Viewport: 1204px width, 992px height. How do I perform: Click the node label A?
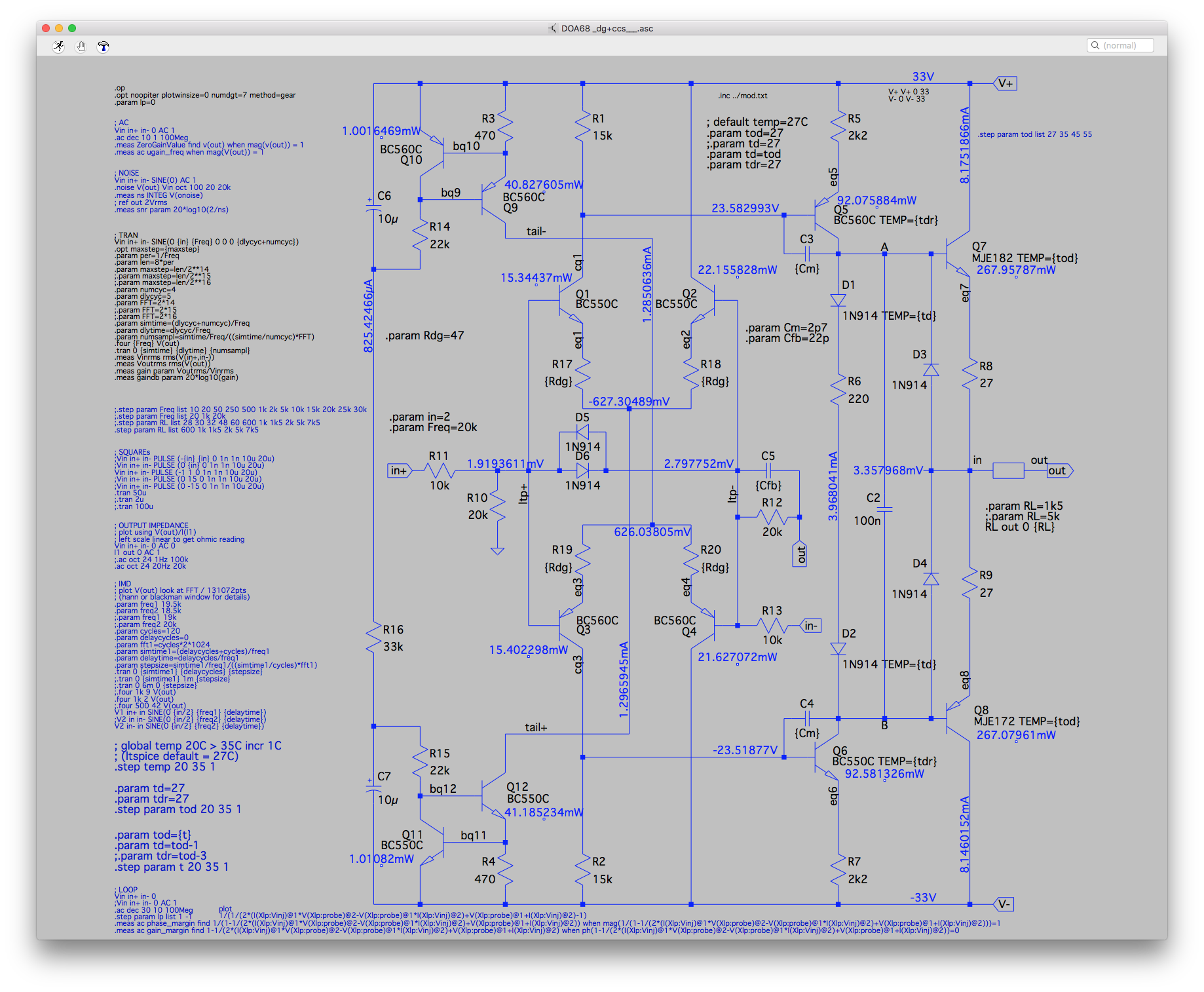point(884,247)
